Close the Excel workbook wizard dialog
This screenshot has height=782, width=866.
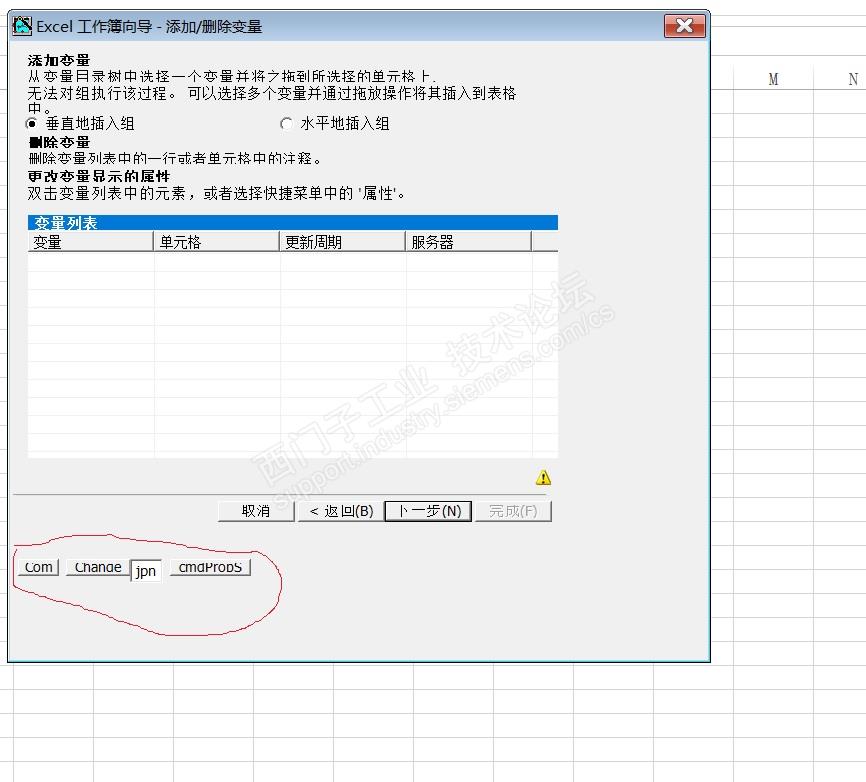click(x=684, y=26)
